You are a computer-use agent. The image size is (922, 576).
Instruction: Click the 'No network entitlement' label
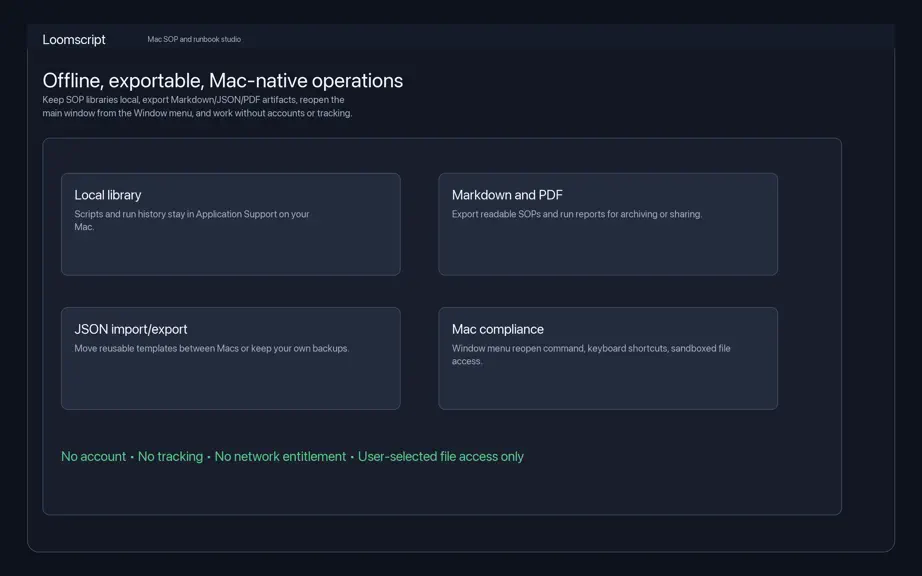coord(280,457)
